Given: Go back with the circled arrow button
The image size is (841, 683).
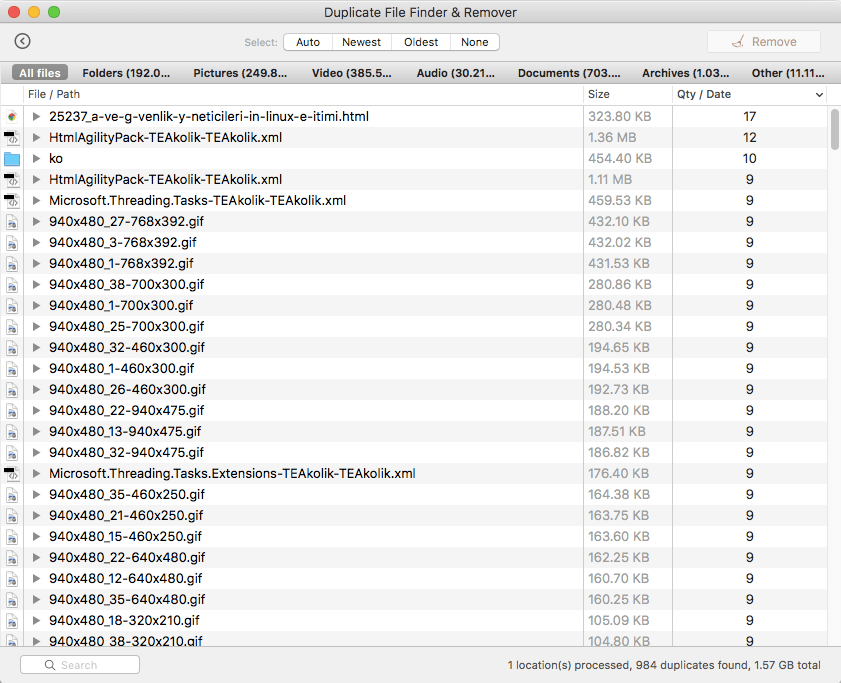Looking at the screenshot, I should 23,41.
